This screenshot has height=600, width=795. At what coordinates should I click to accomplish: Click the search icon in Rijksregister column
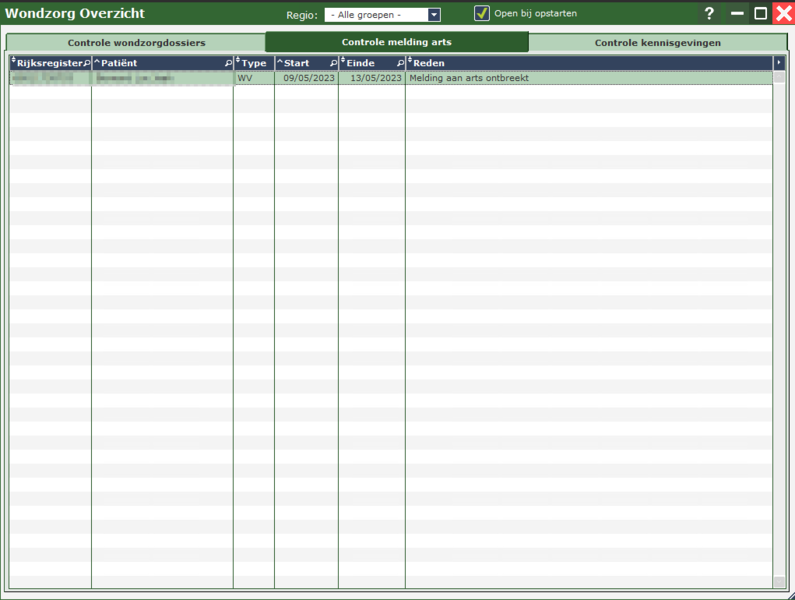(x=86, y=63)
